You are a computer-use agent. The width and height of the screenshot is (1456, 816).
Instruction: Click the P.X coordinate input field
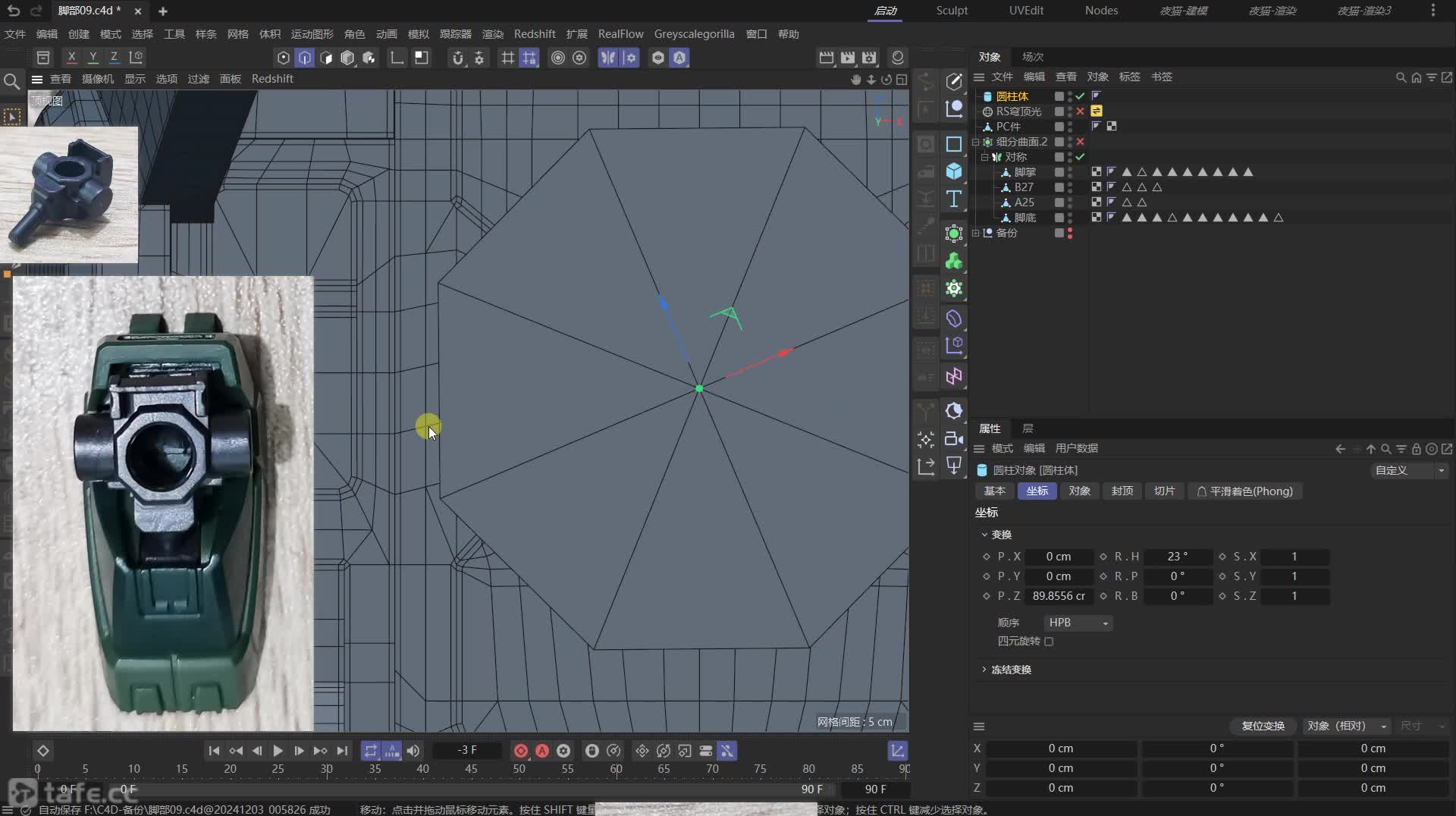pos(1059,557)
